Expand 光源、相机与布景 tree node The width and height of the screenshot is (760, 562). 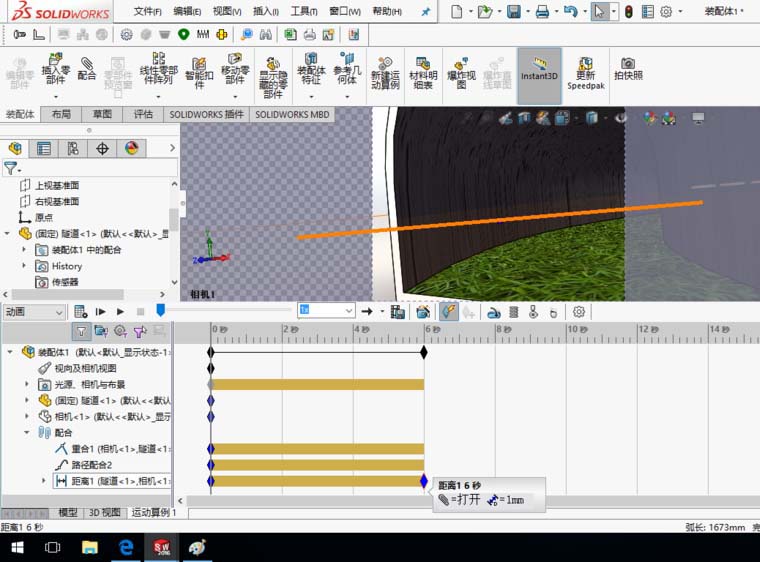click(28, 384)
